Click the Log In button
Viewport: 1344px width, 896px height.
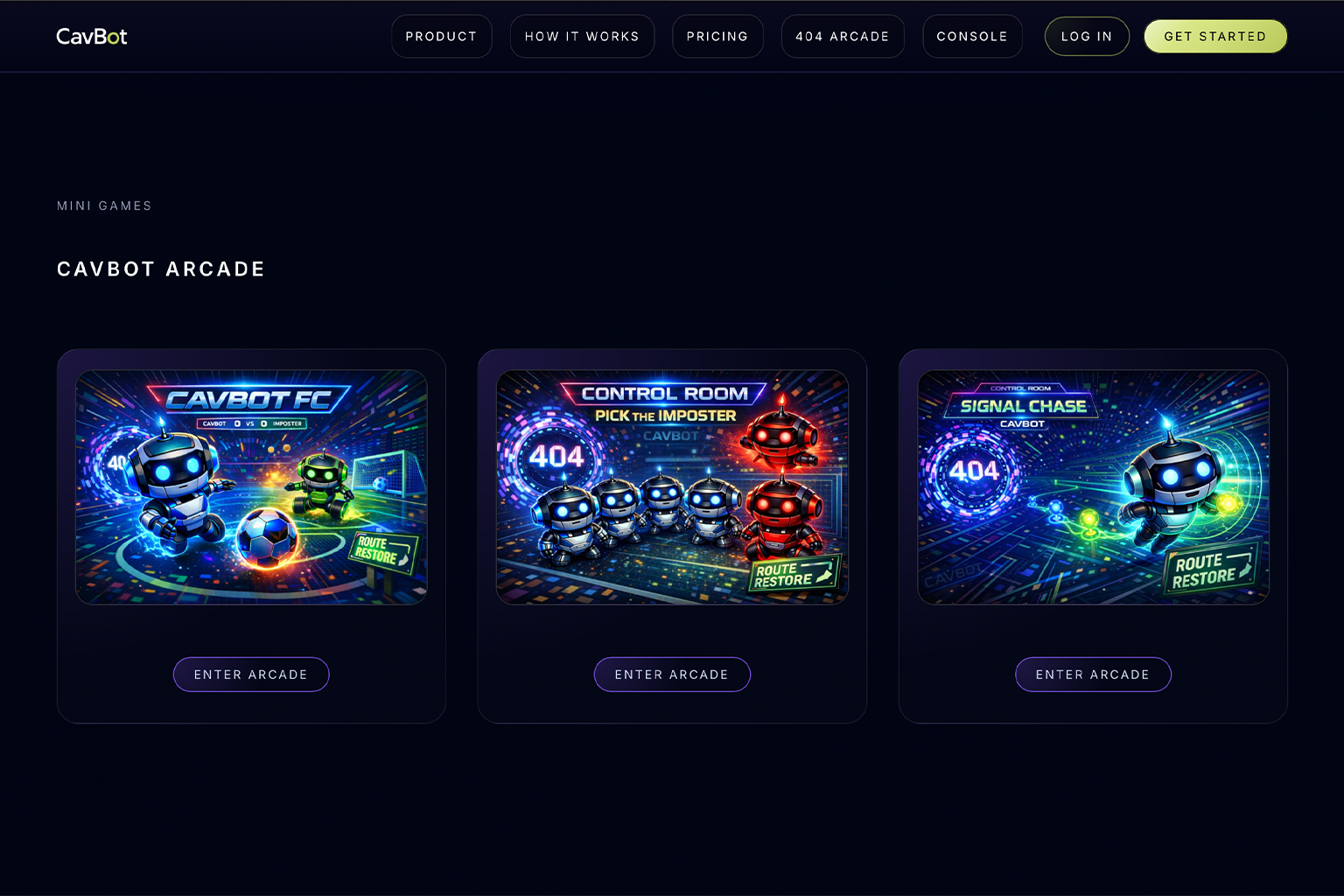pos(1087,37)
